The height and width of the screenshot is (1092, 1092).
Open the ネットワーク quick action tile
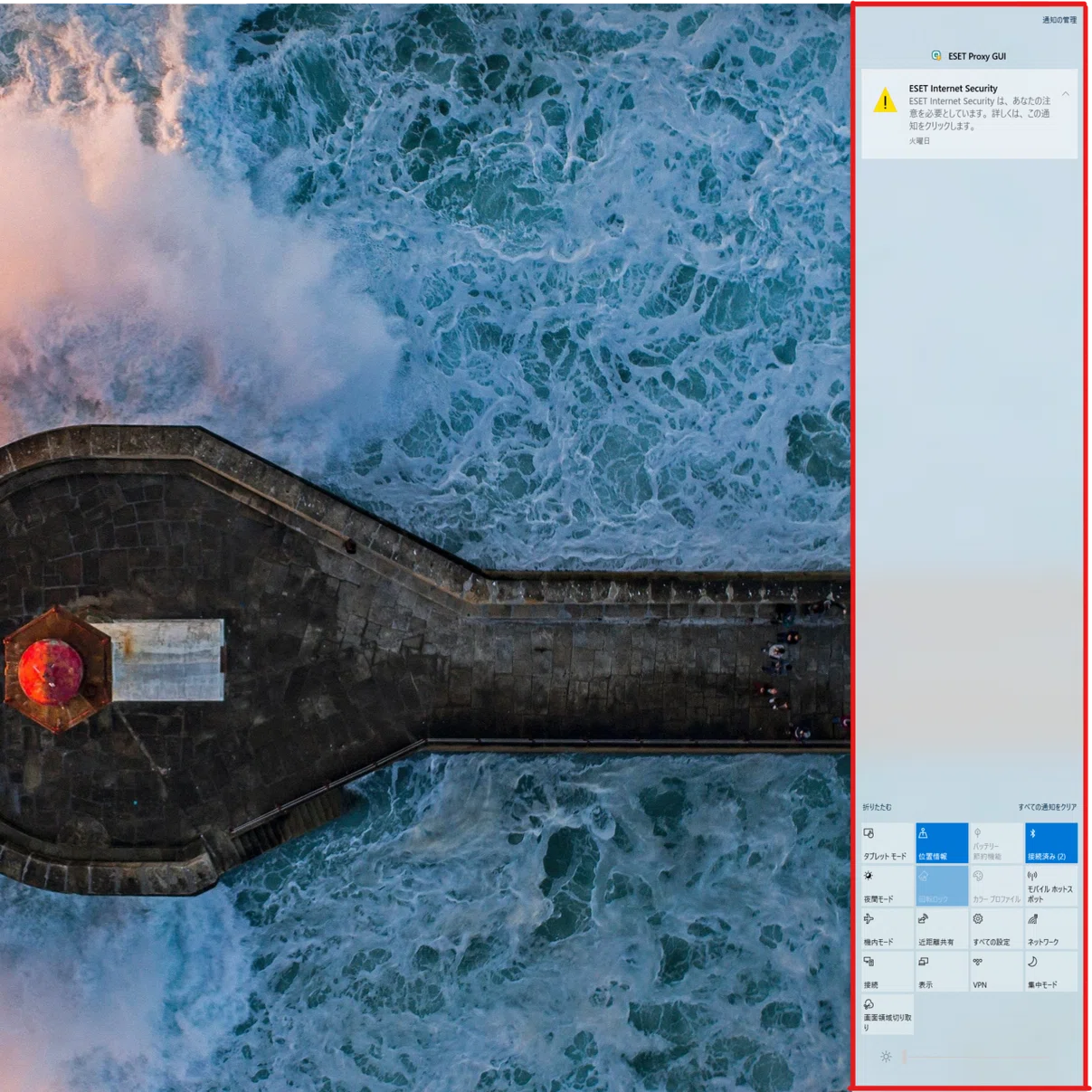point(1050,929)
